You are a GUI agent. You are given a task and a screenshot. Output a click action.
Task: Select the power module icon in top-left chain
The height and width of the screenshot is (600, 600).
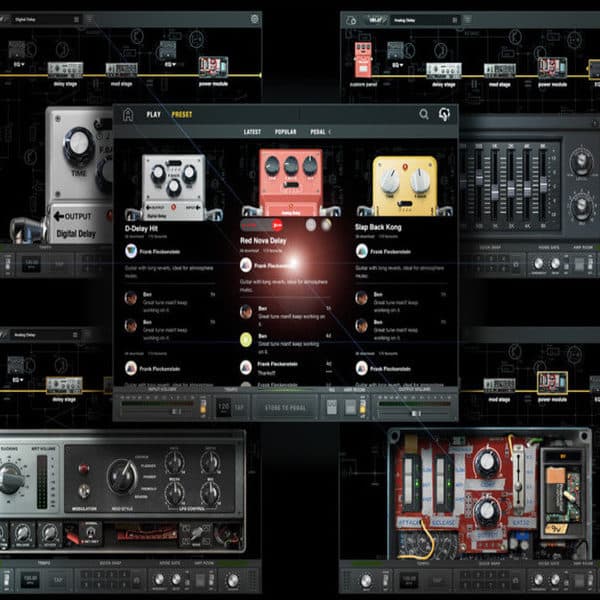click(213, 67)
